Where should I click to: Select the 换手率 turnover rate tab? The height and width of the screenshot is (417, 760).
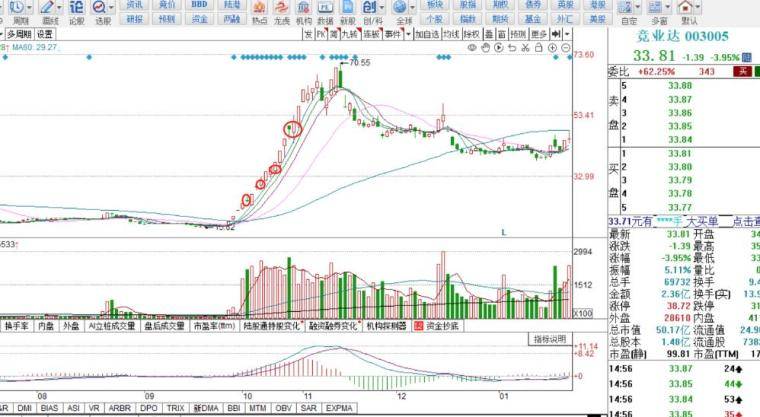(16, 326)
